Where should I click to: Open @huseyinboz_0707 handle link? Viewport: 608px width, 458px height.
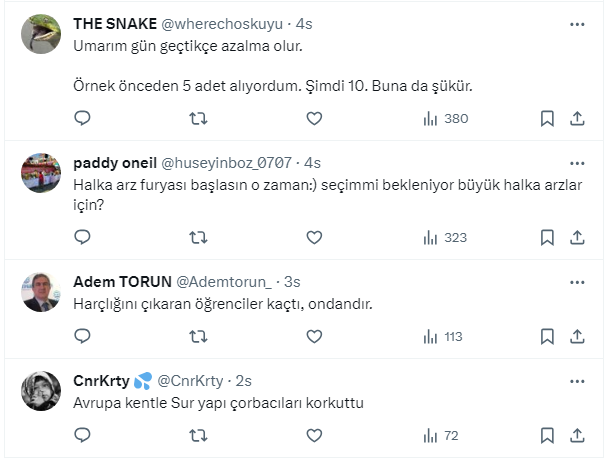(x=229, y=162)
